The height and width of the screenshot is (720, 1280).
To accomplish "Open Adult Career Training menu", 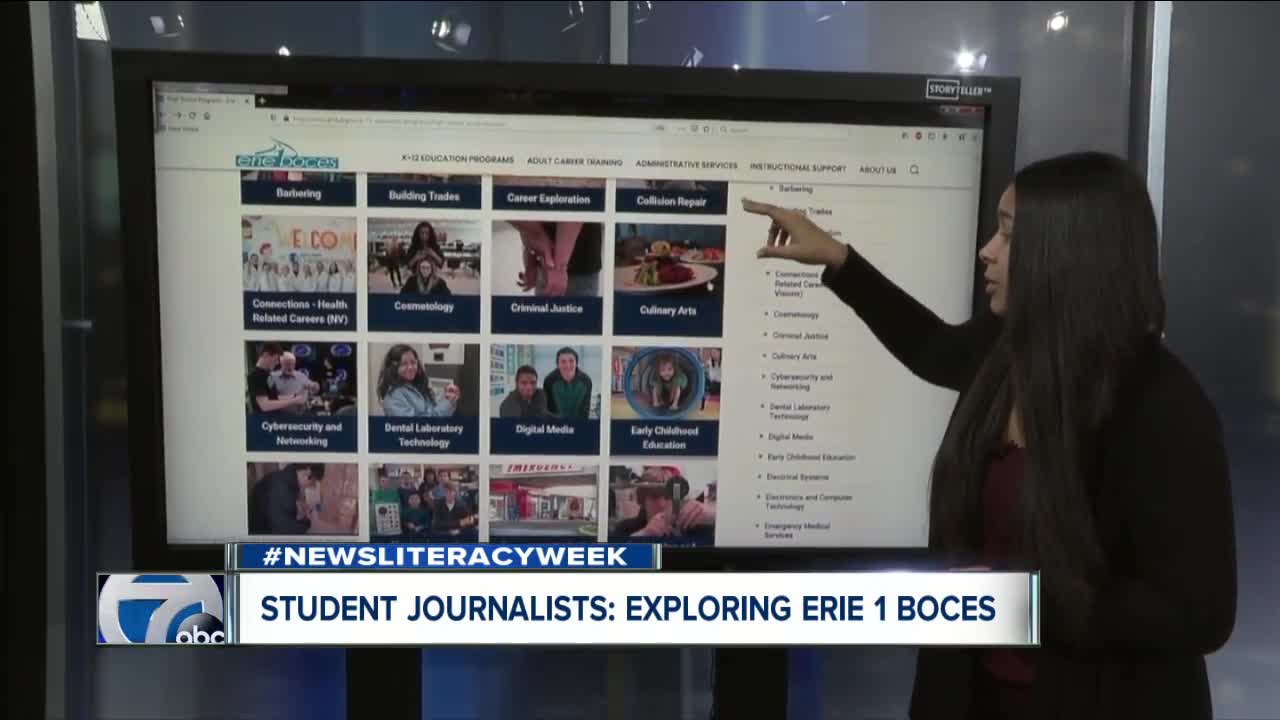I will (x=574, y=161).
